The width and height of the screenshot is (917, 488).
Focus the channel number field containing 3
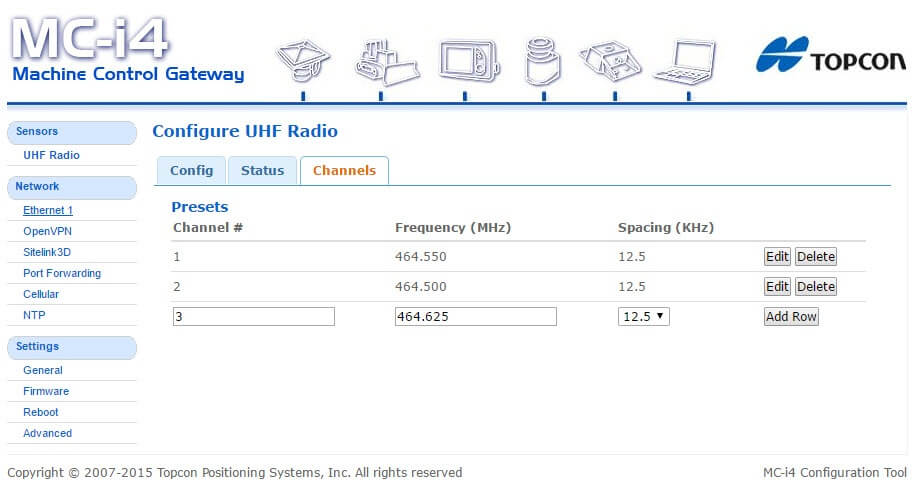pos(254,317)
